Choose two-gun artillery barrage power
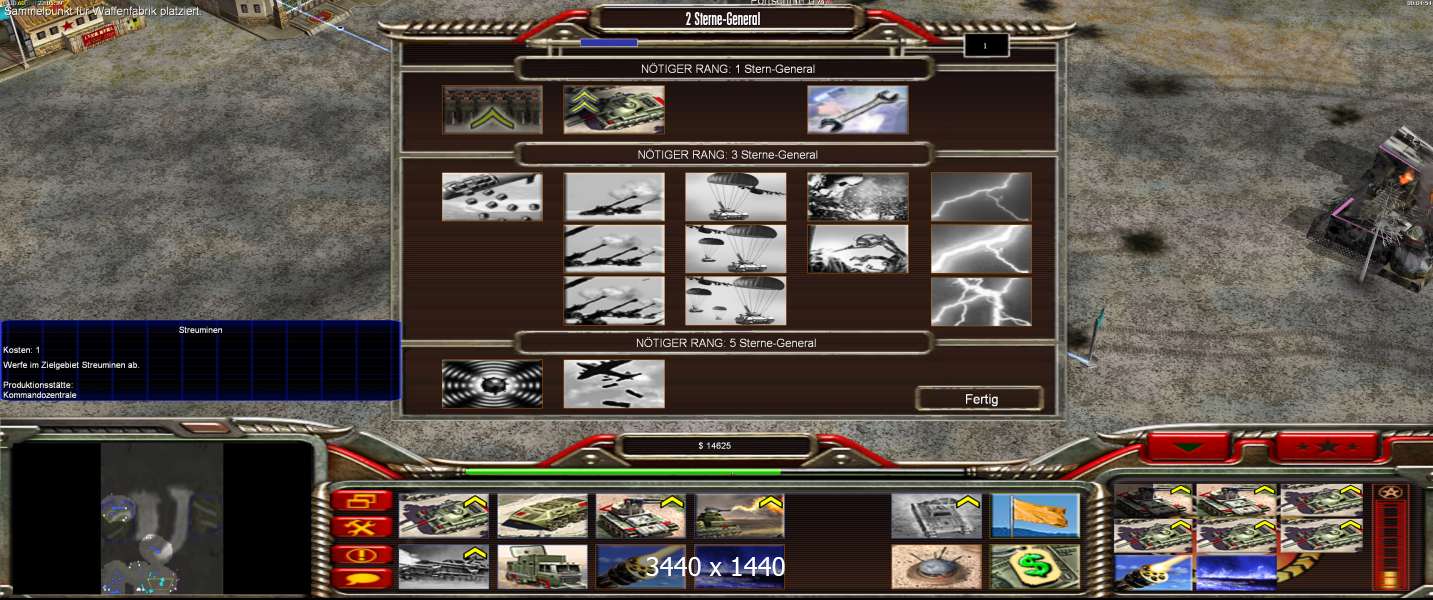 pos(614,249)
